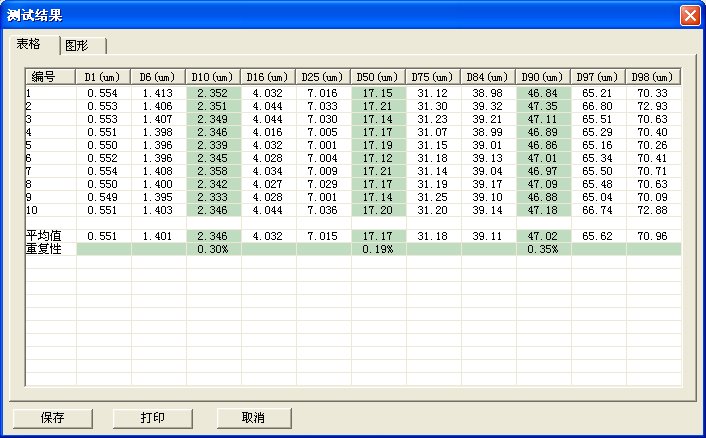Image resolution: width=706 pixels, height=438 pixels.
Task: Click the 编号 column header
Action: click(50, 76)
